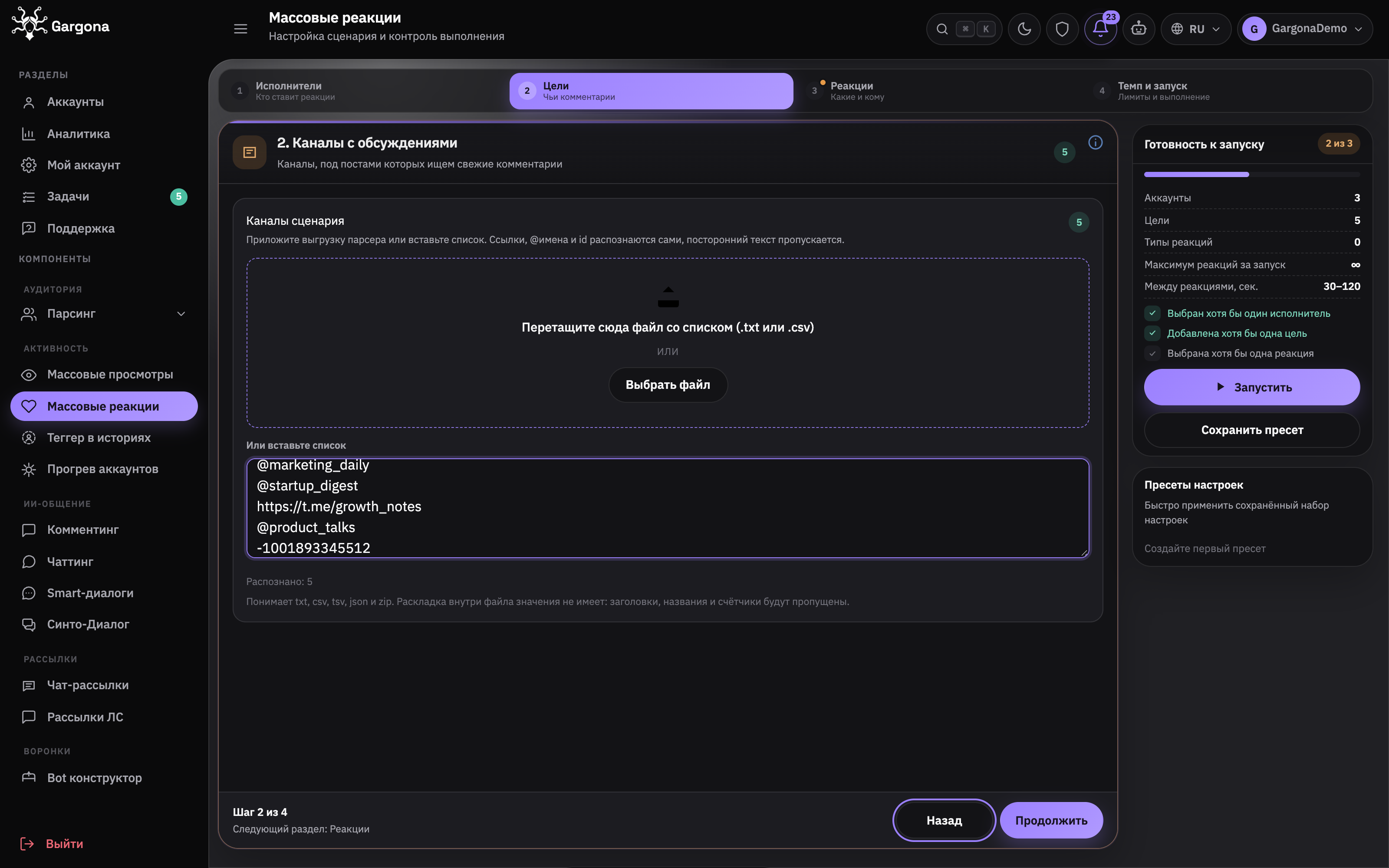Open Прогрев аккаунтов
This screenshot has width=1389, height=868.
pyautogui.click(x=104, y=469)
